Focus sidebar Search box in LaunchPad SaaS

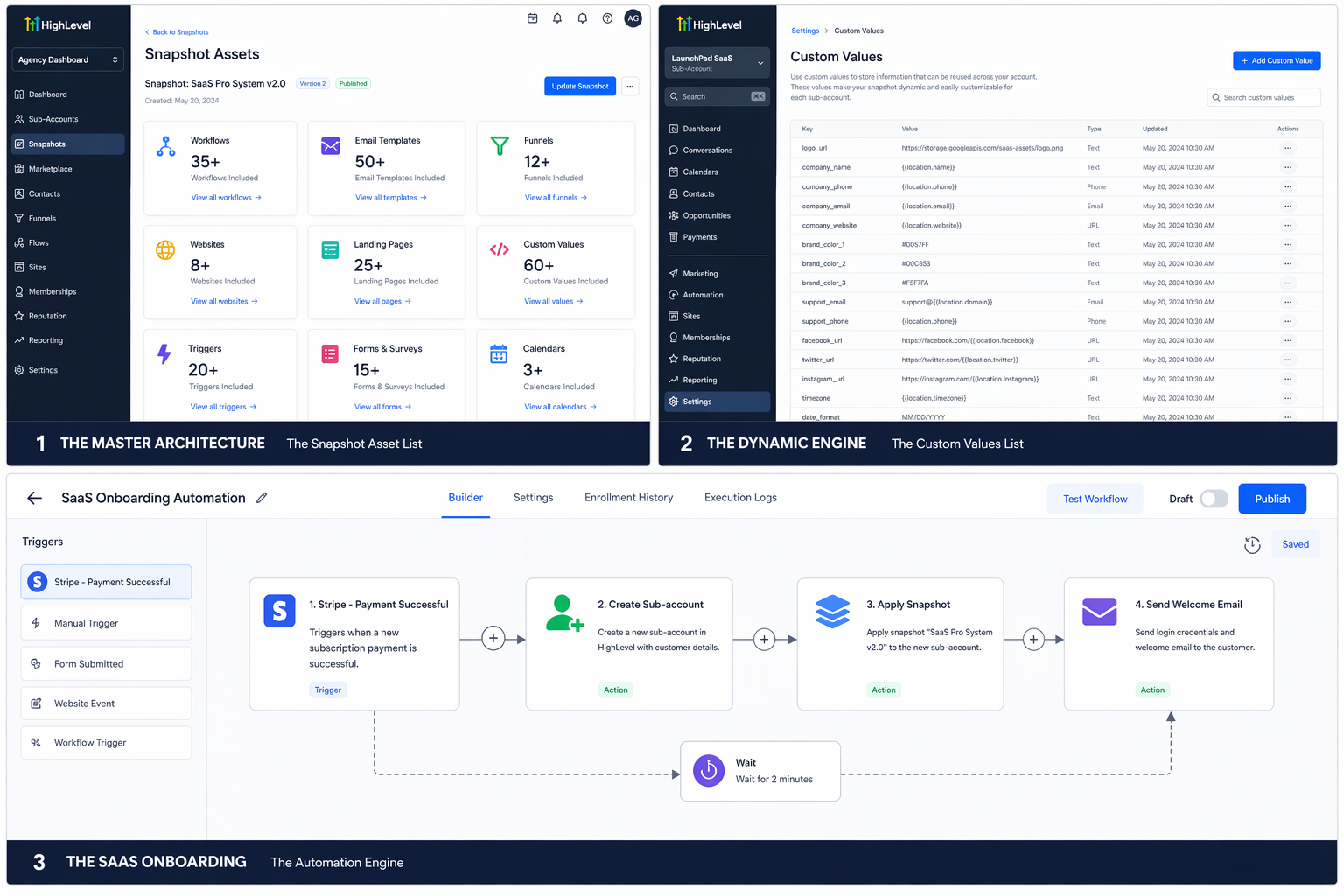tap(717, 96)
